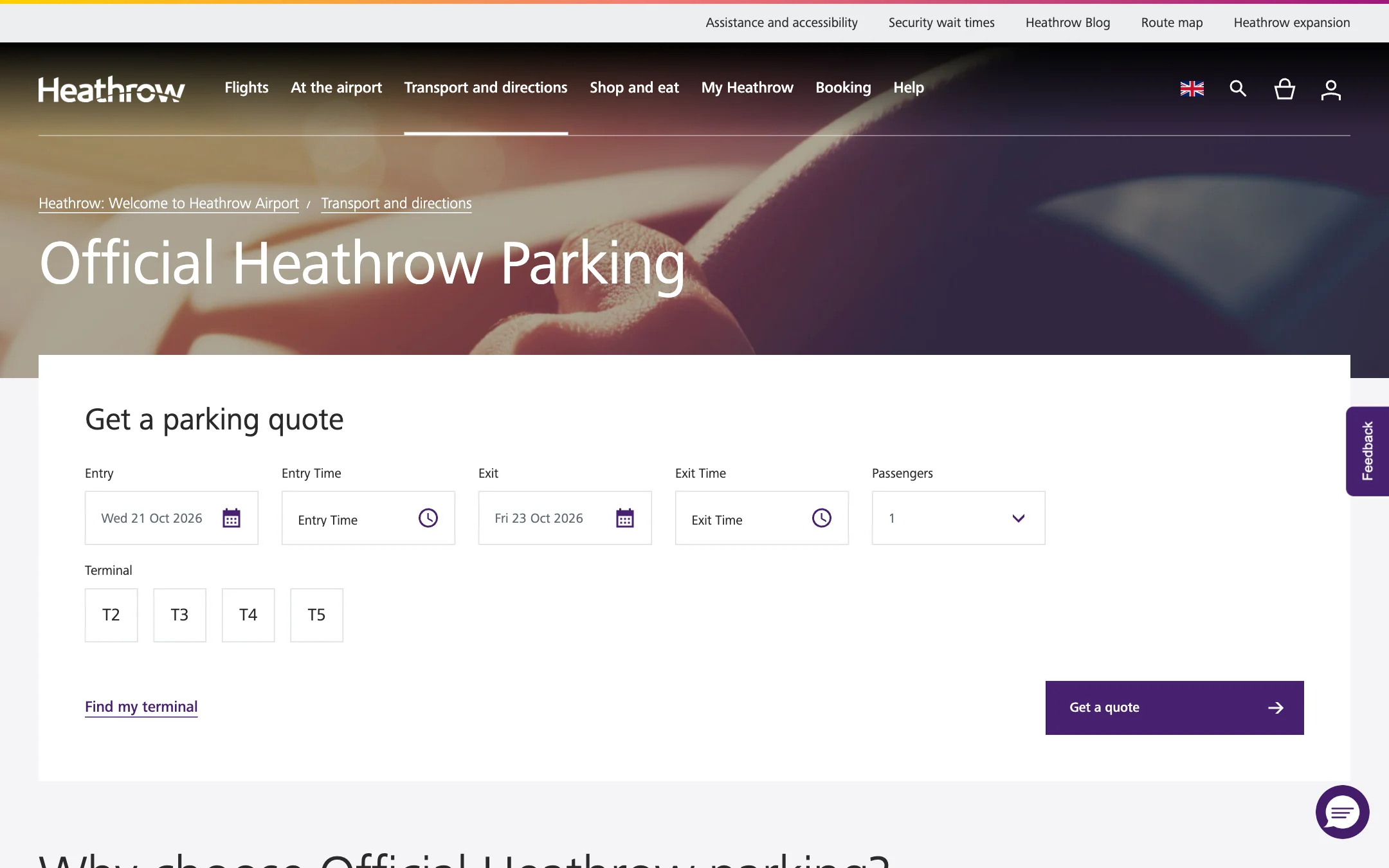Open the Flights menu
Screen dimensions: 1389x868
[x=246, y=87]
